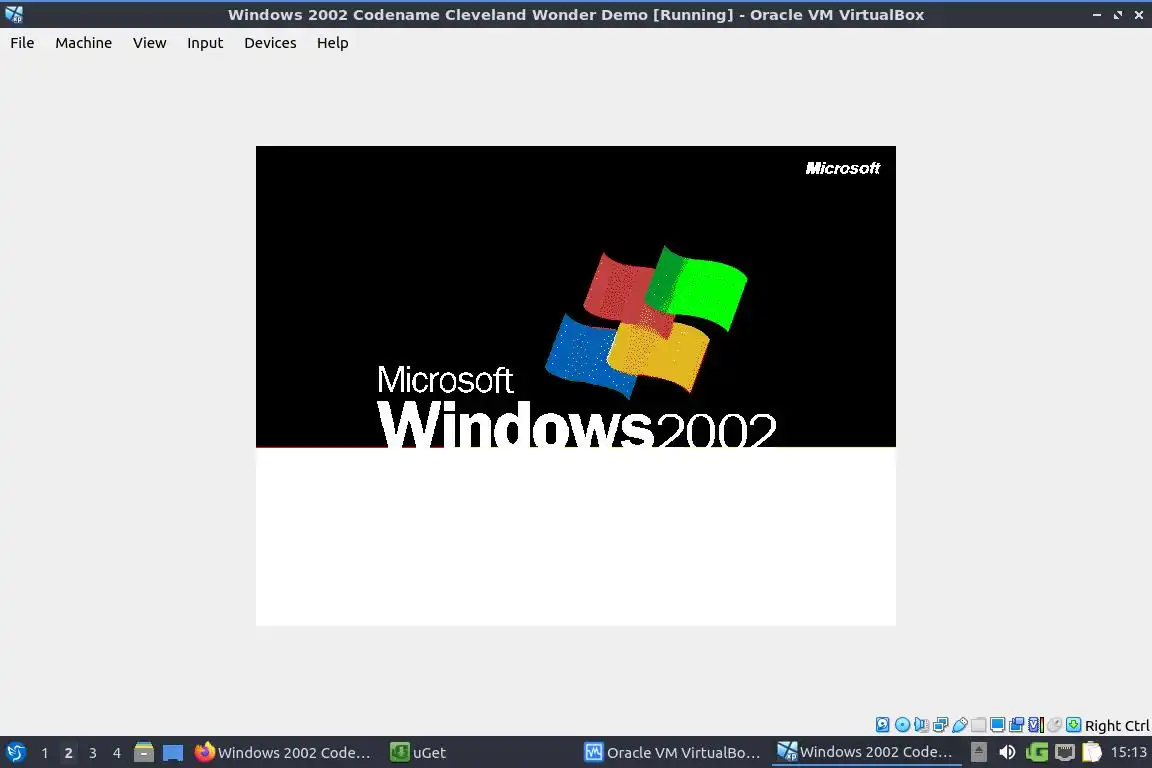Click the eject removable media tray icon

[x=979, y=752]
